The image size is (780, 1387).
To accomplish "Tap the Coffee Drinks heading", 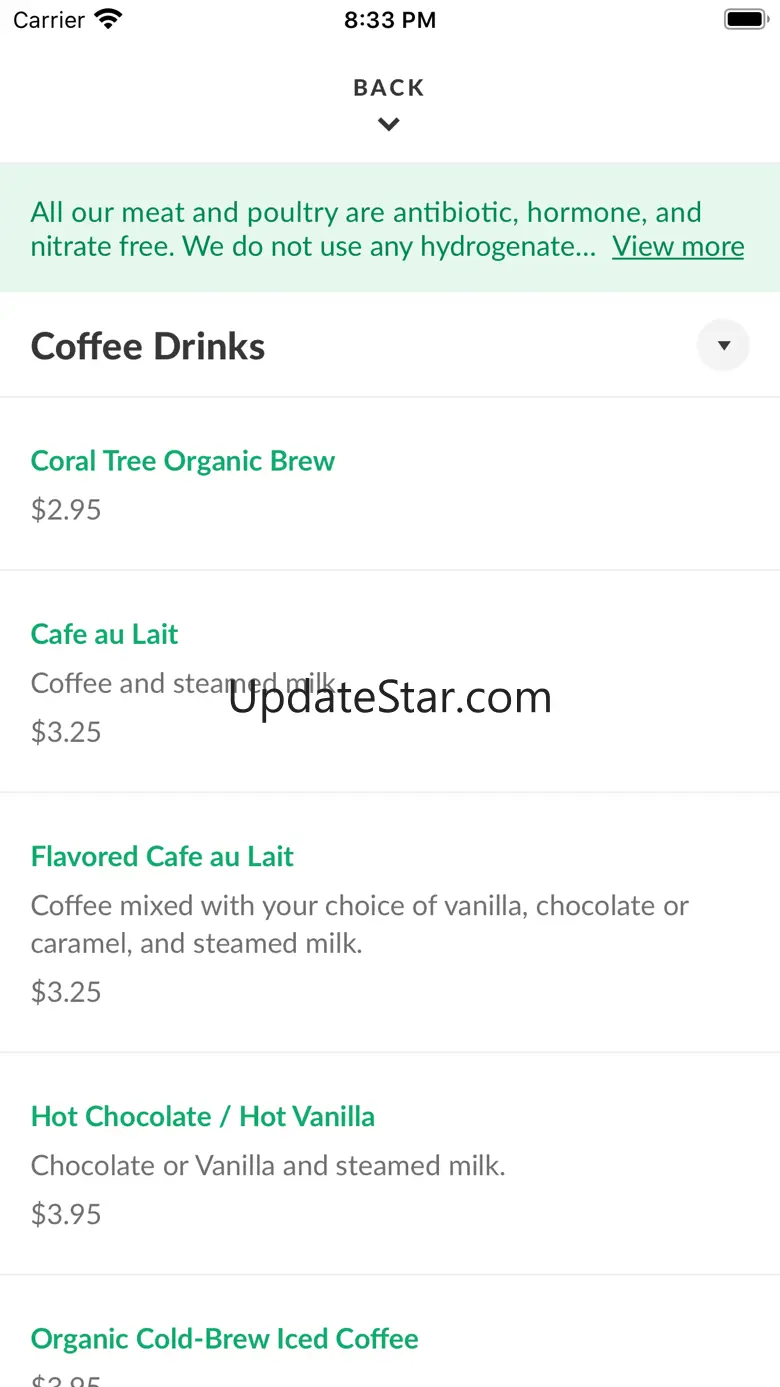I will tap(148, 346).
